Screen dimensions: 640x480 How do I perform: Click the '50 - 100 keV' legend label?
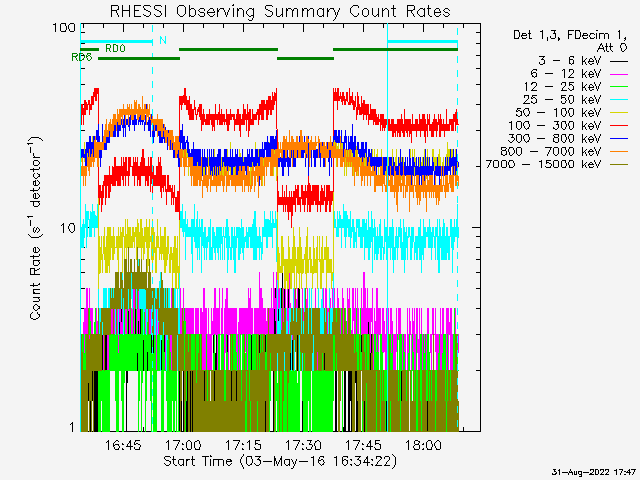pyautogui.click(x=558, y=113)
